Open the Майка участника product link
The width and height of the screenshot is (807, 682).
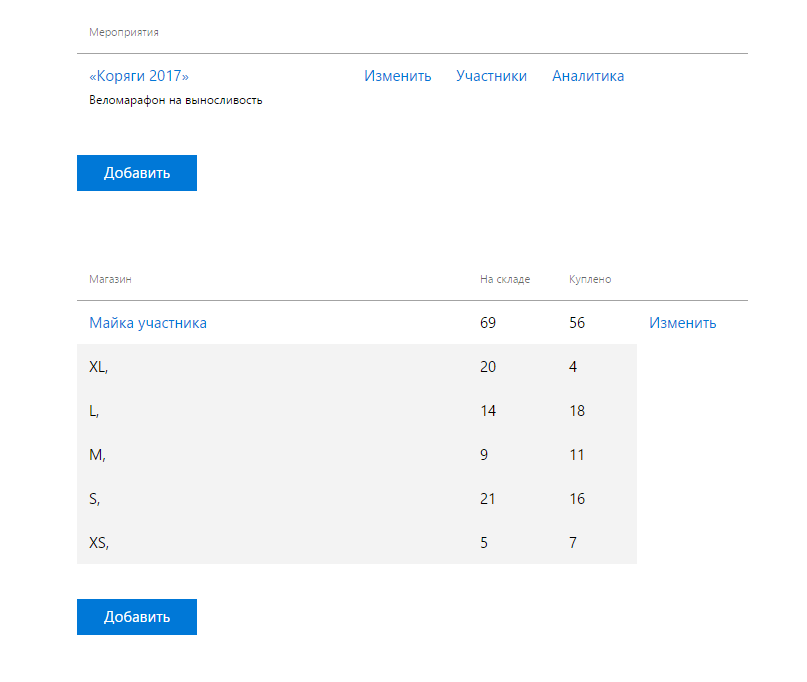(148, 323)
